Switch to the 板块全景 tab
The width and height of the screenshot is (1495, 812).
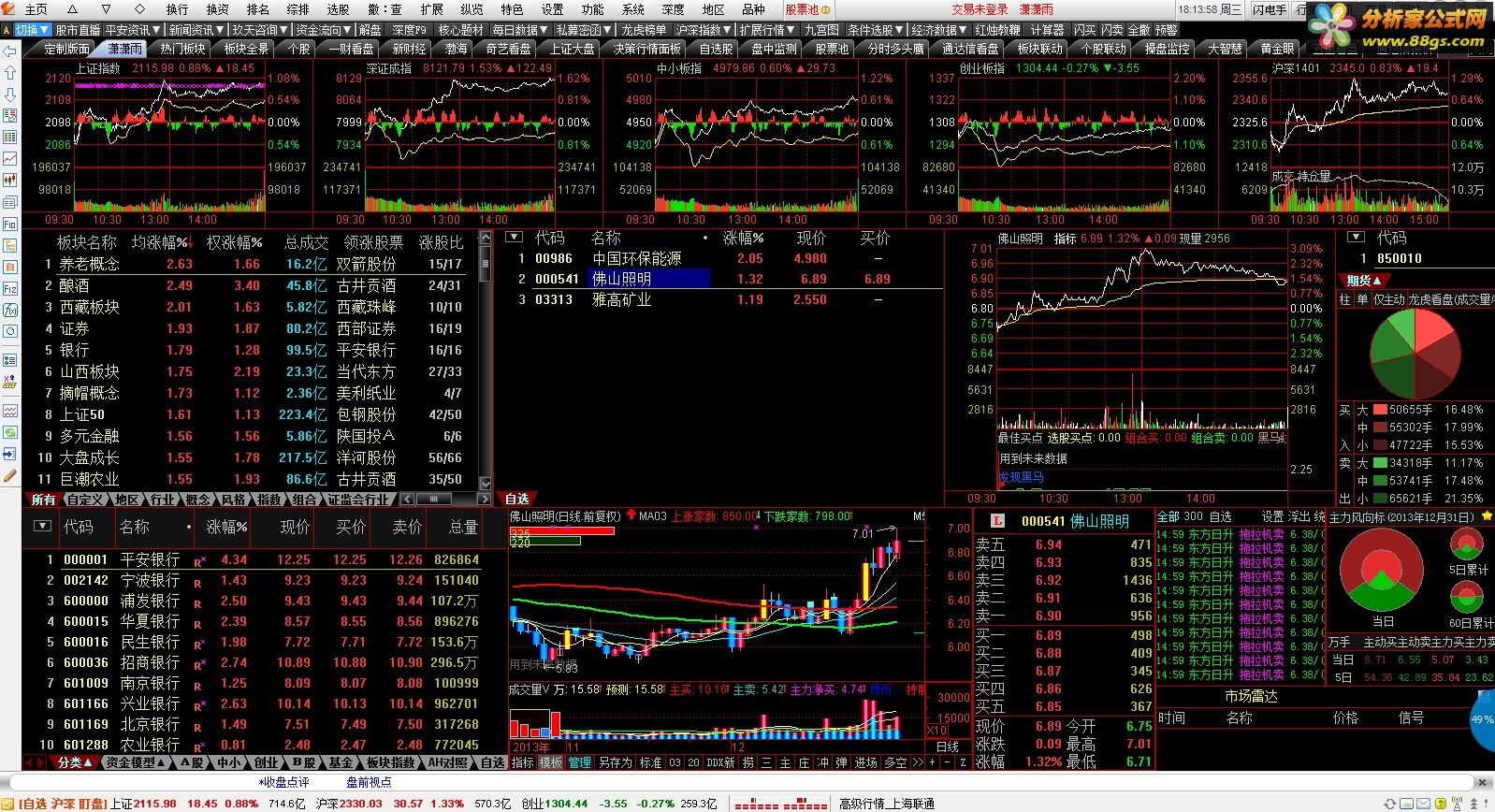pos(247,49)
